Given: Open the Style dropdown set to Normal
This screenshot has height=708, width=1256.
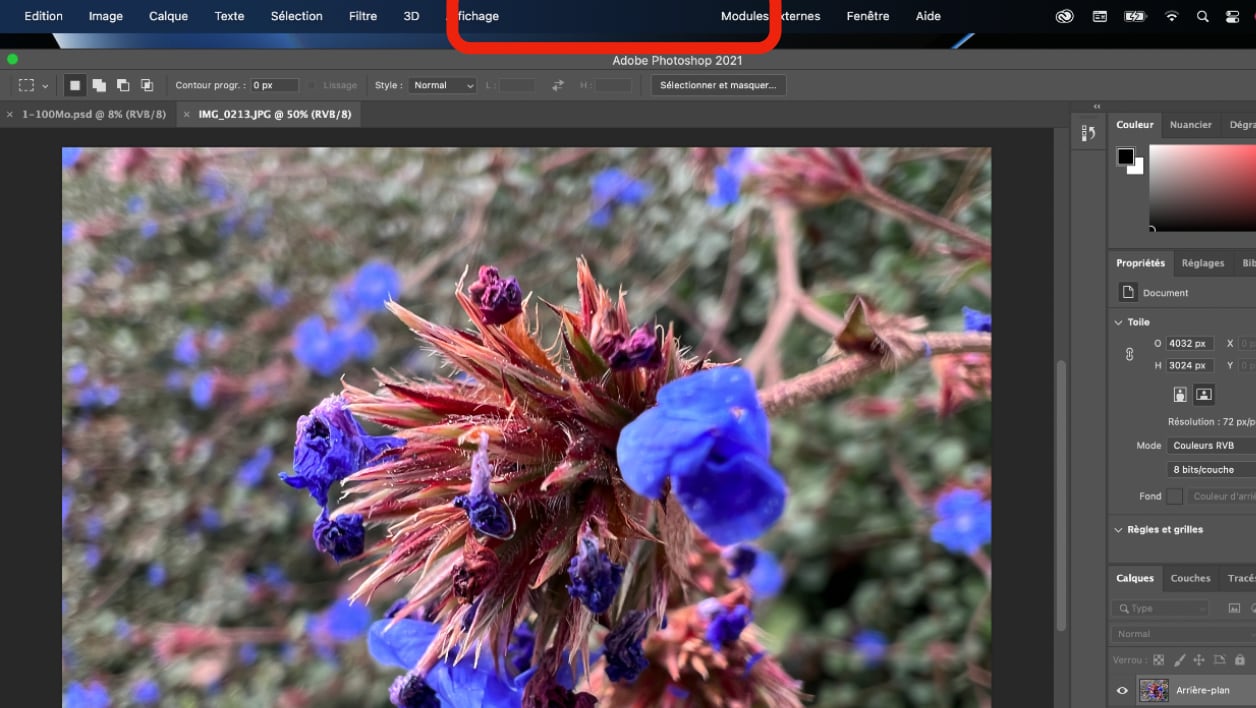Looking at the screenshot, I should [x=442, y=86].
